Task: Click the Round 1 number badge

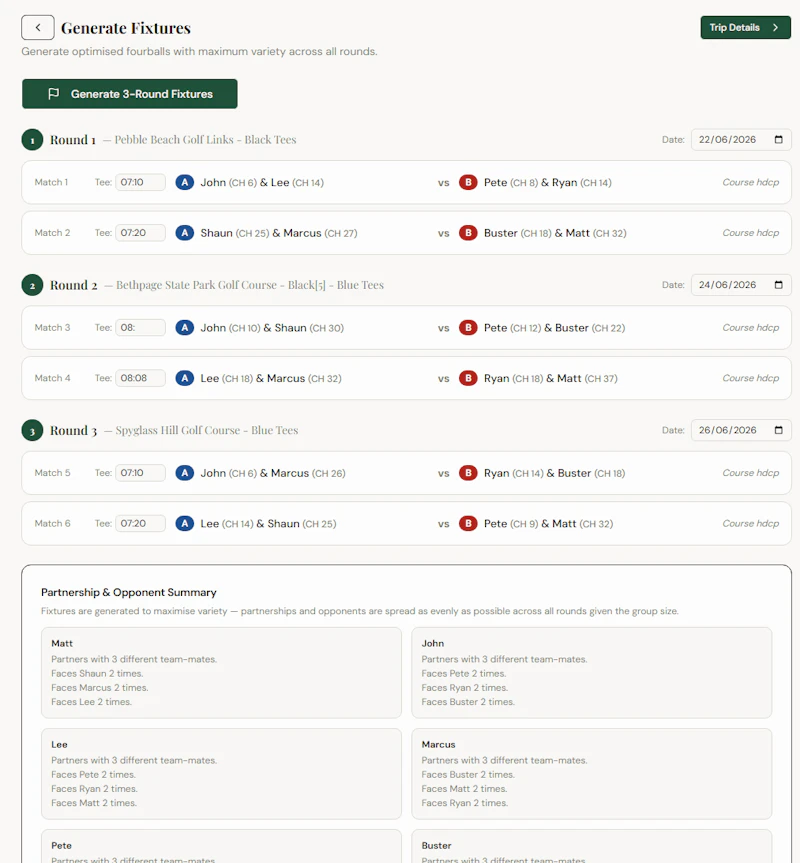Action: (32, 140)
